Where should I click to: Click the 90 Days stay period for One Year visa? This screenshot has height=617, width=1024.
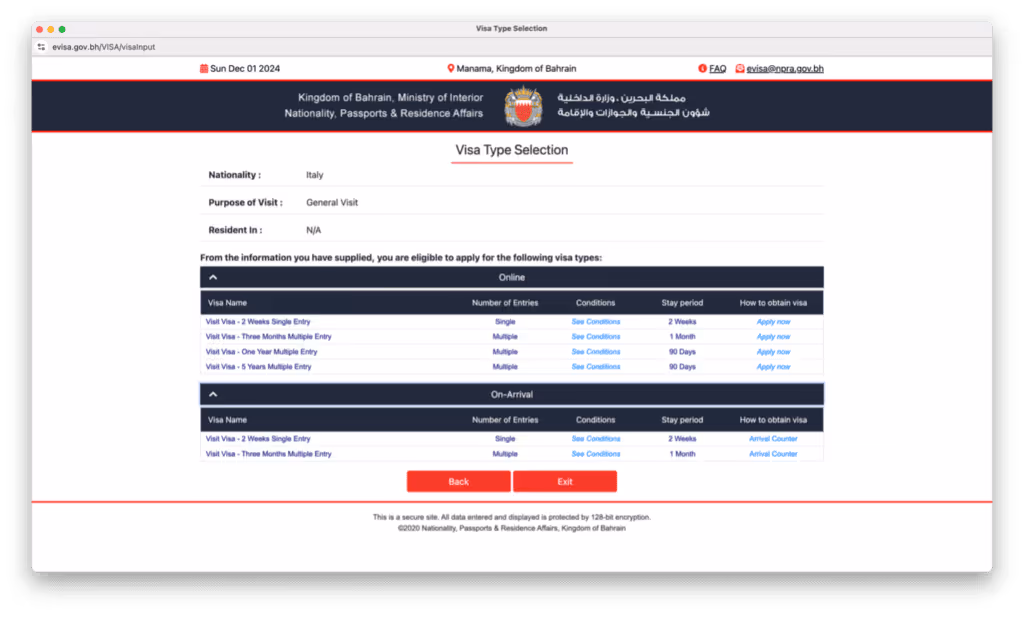[682, 352]
